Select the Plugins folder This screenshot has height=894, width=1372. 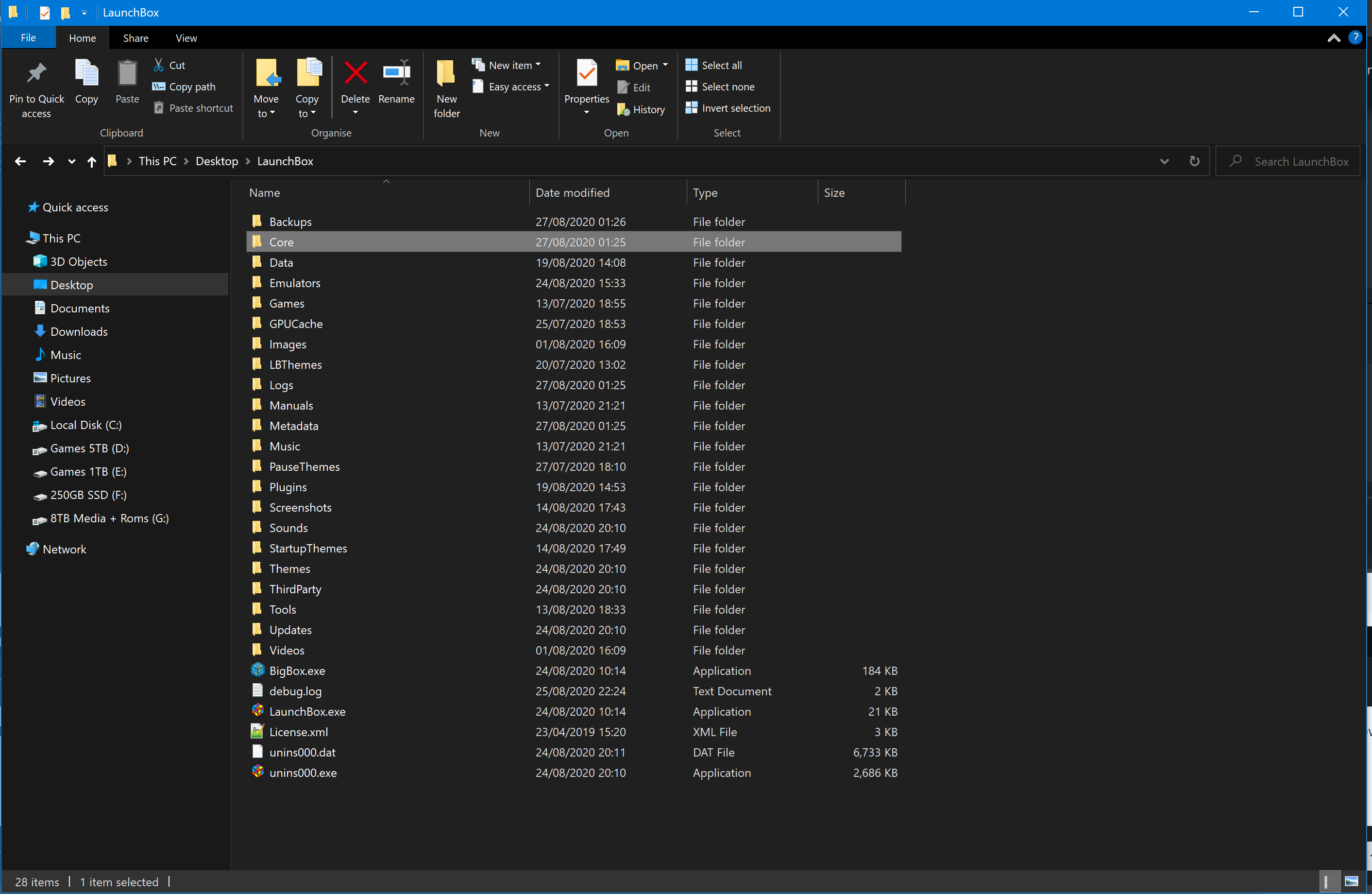point(574,487)
